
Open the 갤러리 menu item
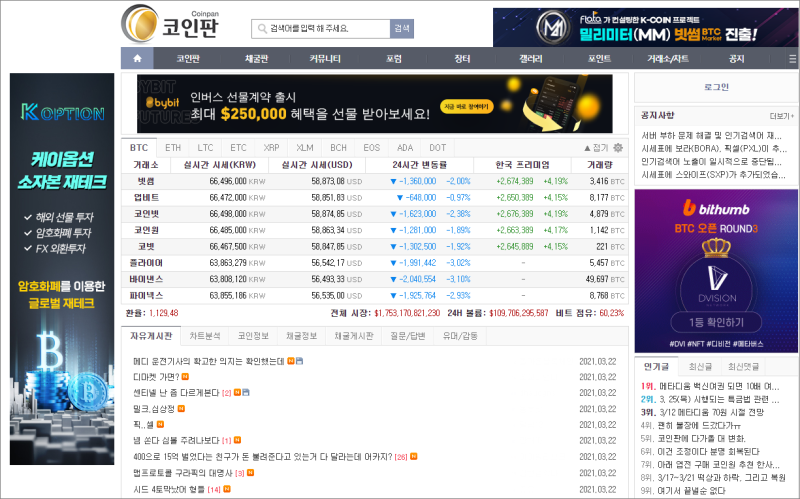[x=531, y=59]
